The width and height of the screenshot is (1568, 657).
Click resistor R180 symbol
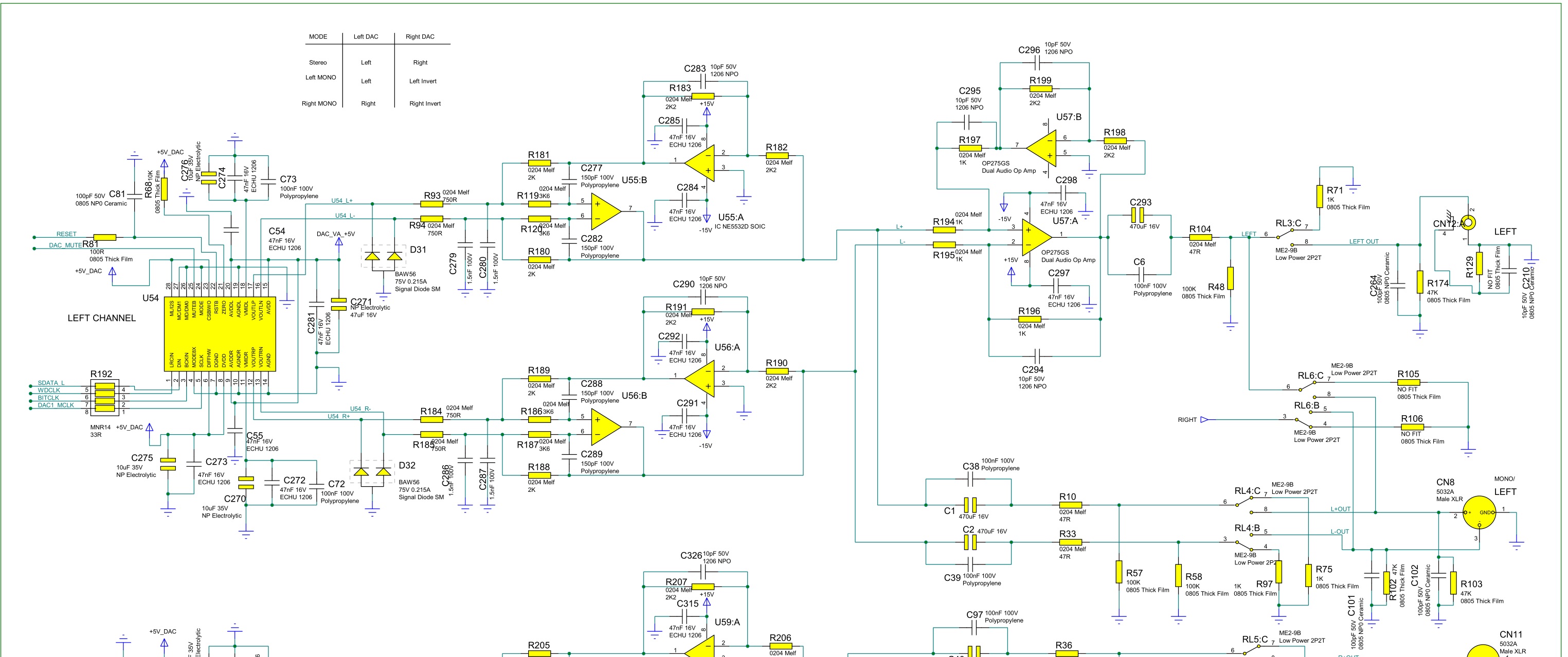click(x=539, y=260)
